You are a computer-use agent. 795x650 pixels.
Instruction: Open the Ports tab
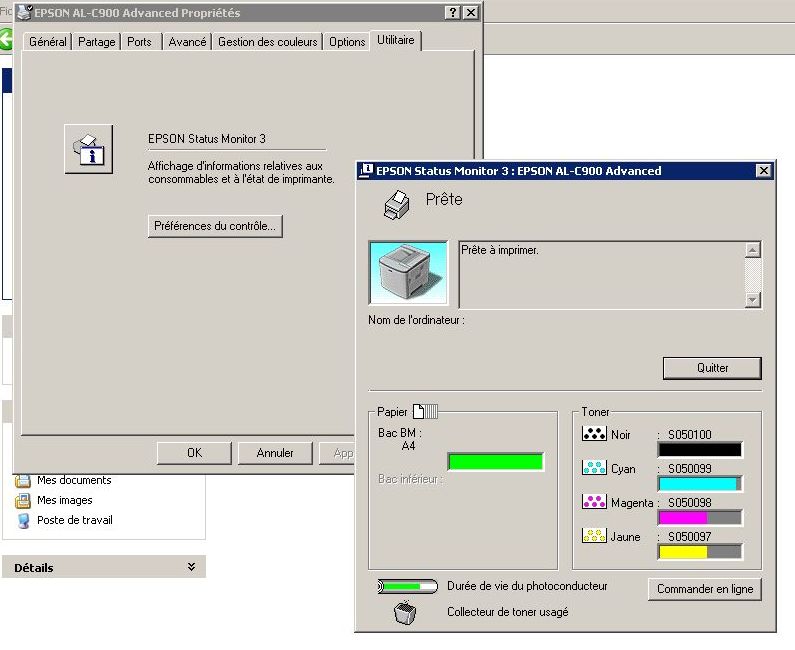(139, 42)
